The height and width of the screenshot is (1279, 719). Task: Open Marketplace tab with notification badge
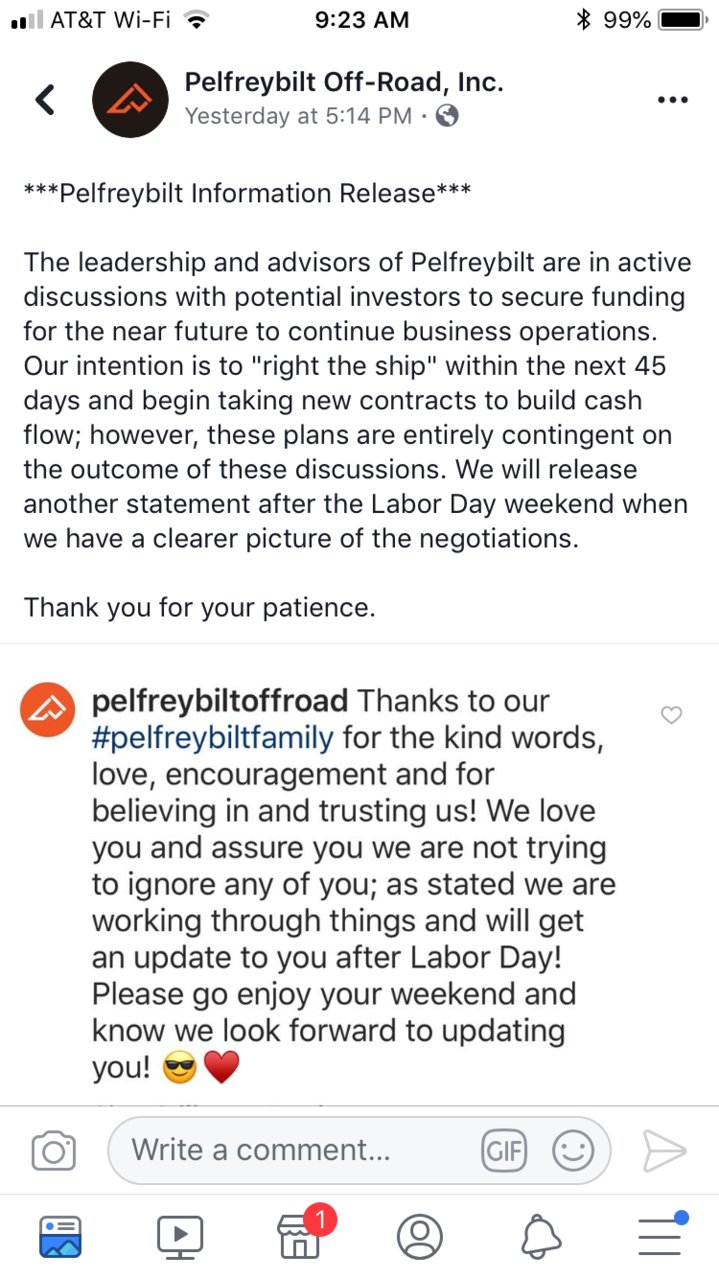(x=300, y=1234)
